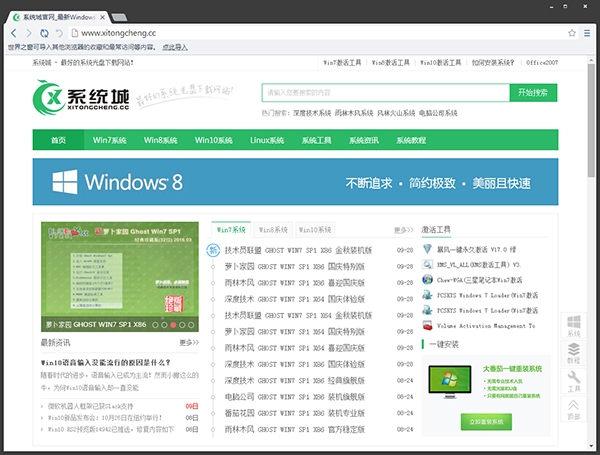This screenshot has width=600, height=455.
Task: Switch to the Win8系统 list tab
Action: pos(273,230)
